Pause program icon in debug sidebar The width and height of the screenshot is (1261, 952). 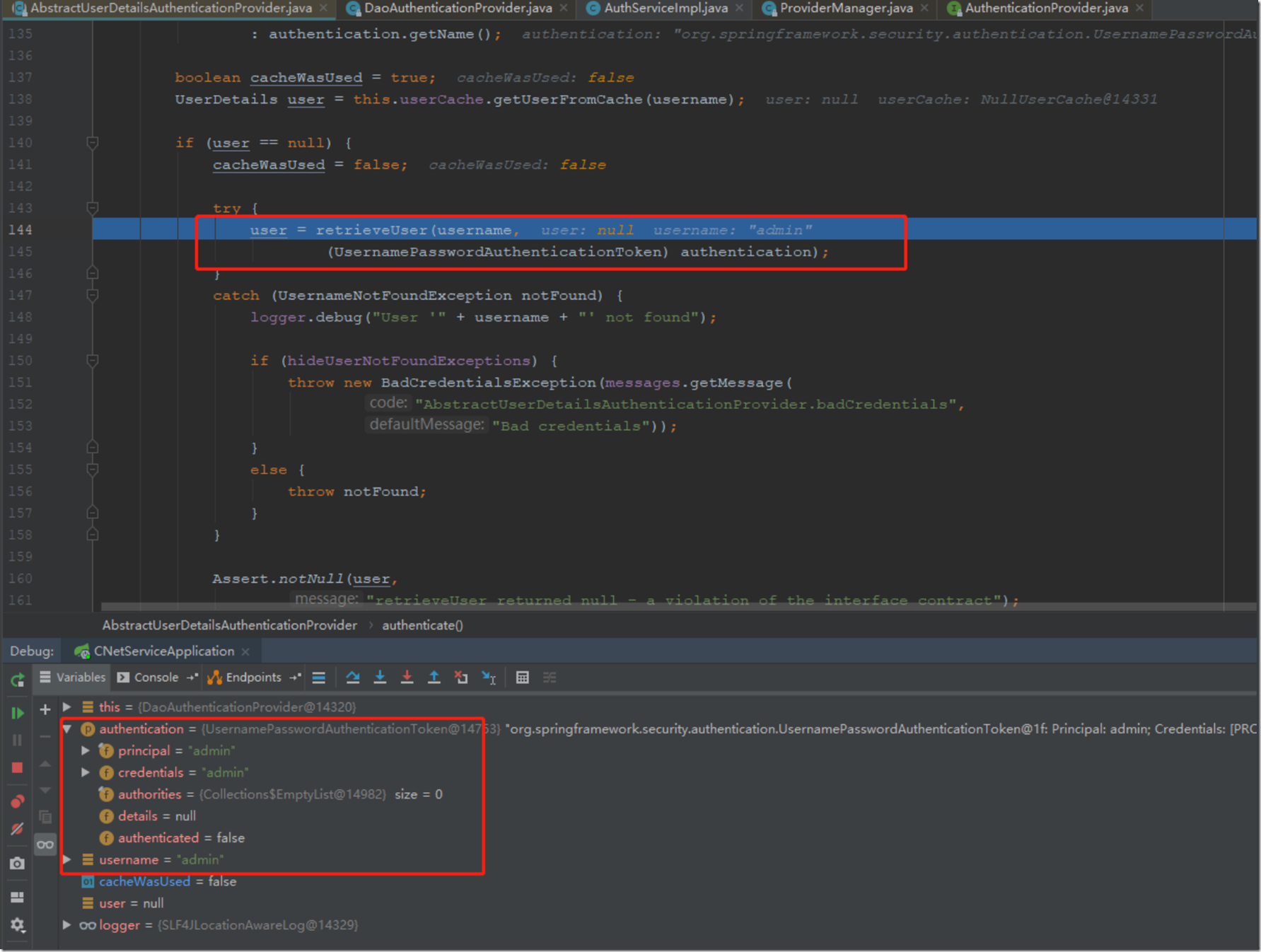[18, 740]
